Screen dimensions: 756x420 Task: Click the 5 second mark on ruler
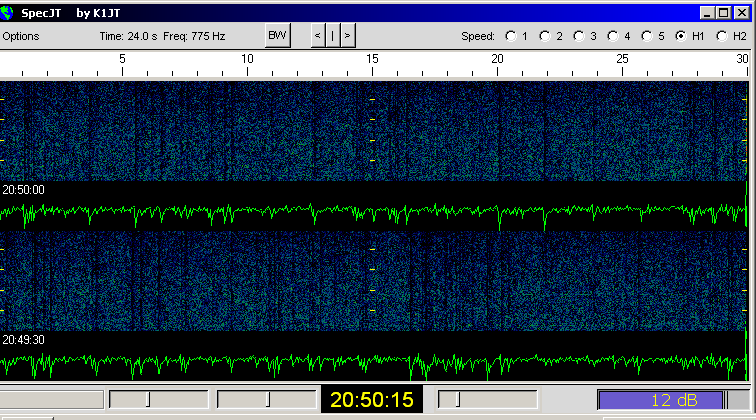(122, 59)
